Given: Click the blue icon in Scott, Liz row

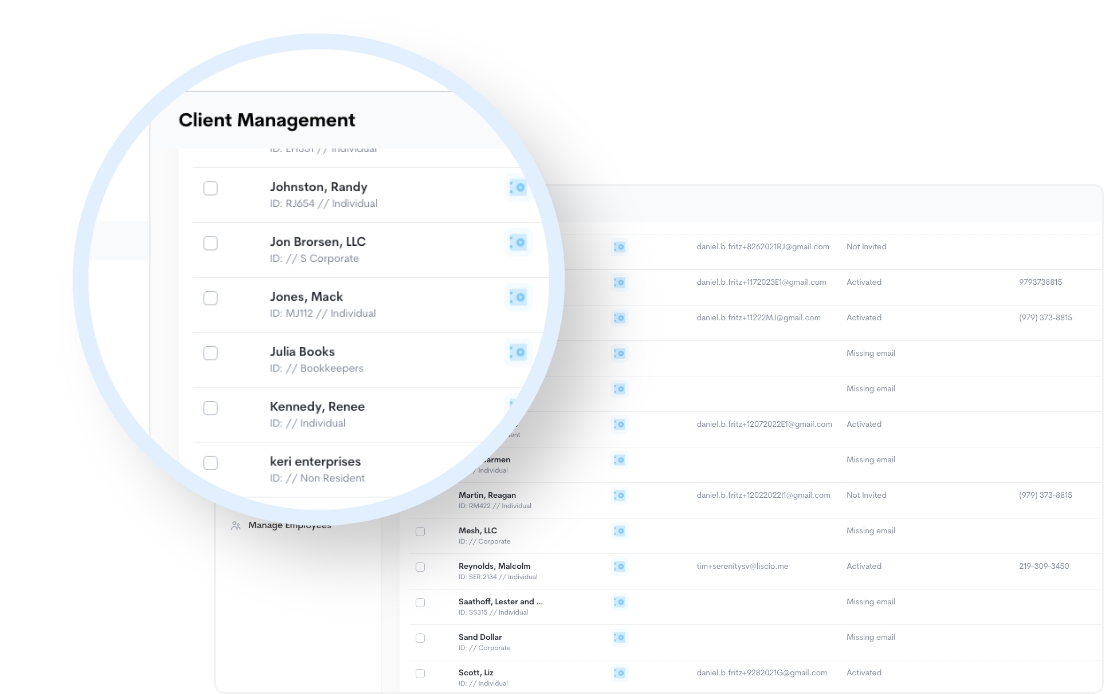Looking at the screenshot, I should coord(619,673).
